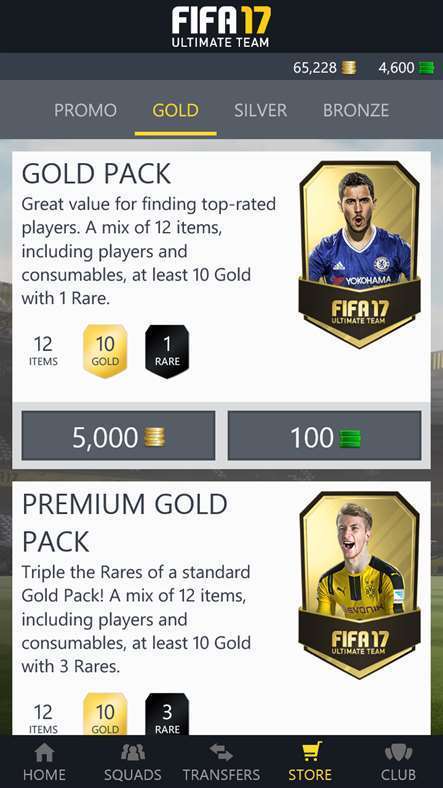443x788 pixels.
Task: Tap the FIFA 17 Ultimate Team logo
Action: point(221,26)
